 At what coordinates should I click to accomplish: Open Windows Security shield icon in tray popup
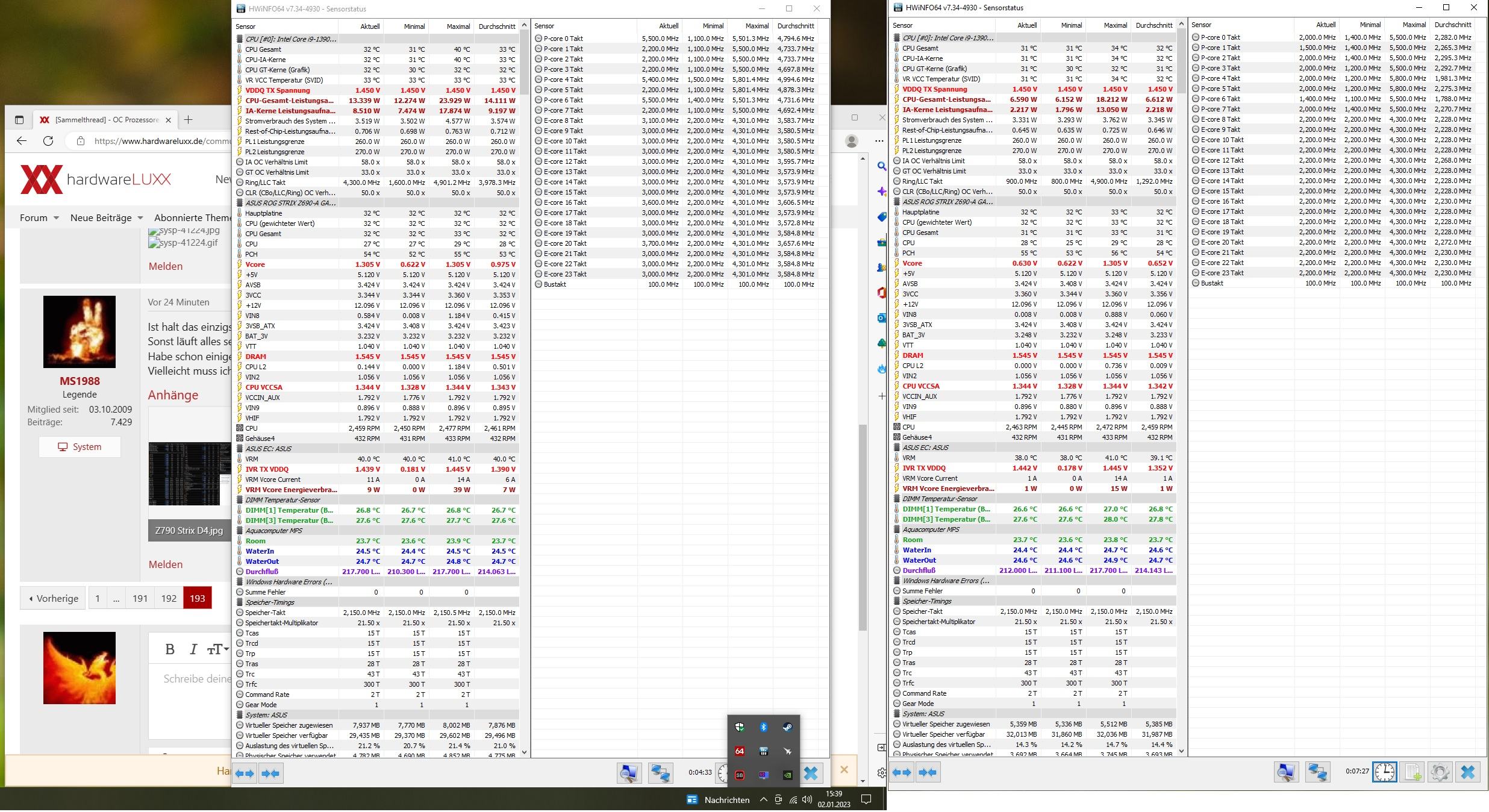pos(740,727)
